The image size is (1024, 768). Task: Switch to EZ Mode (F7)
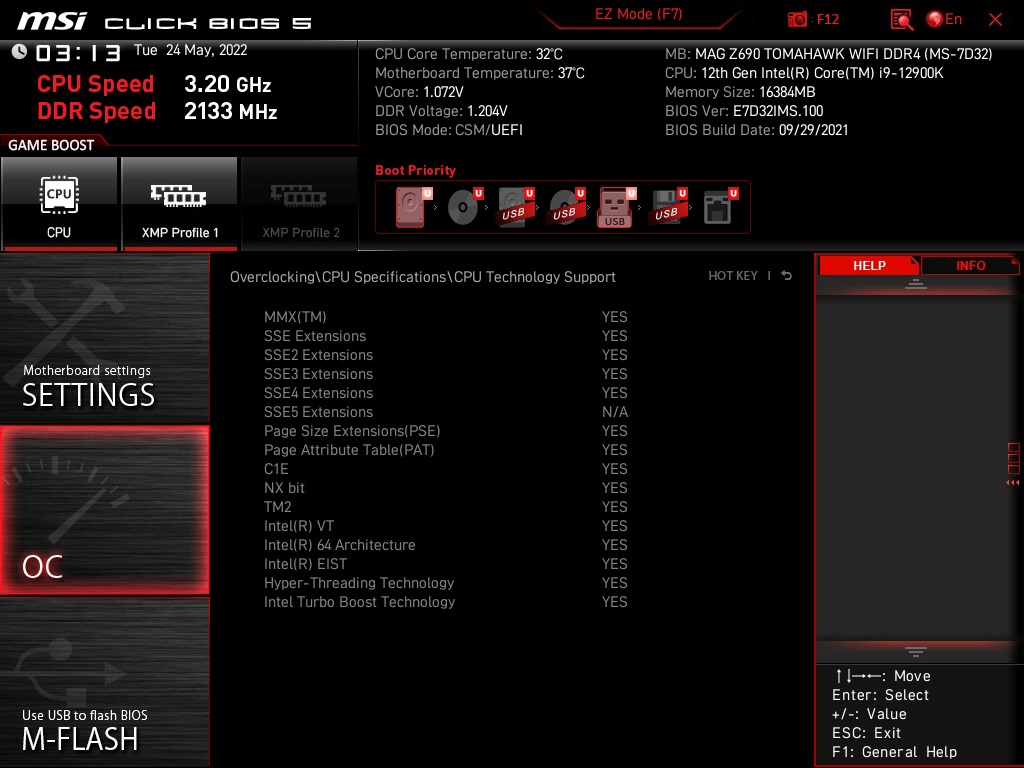pos(638,14)
